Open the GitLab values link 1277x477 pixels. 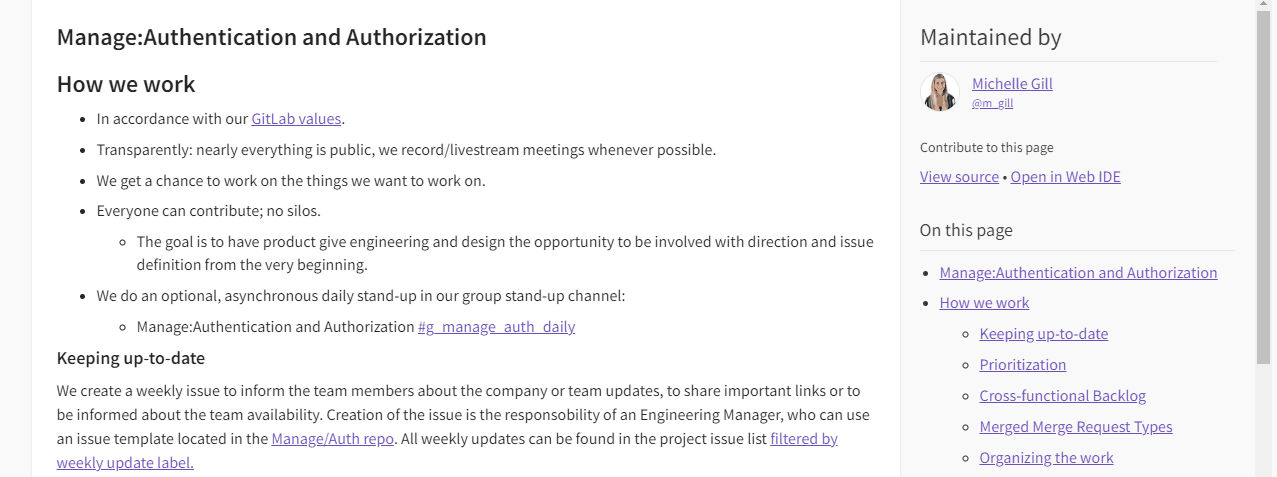[x=296, y=119]
